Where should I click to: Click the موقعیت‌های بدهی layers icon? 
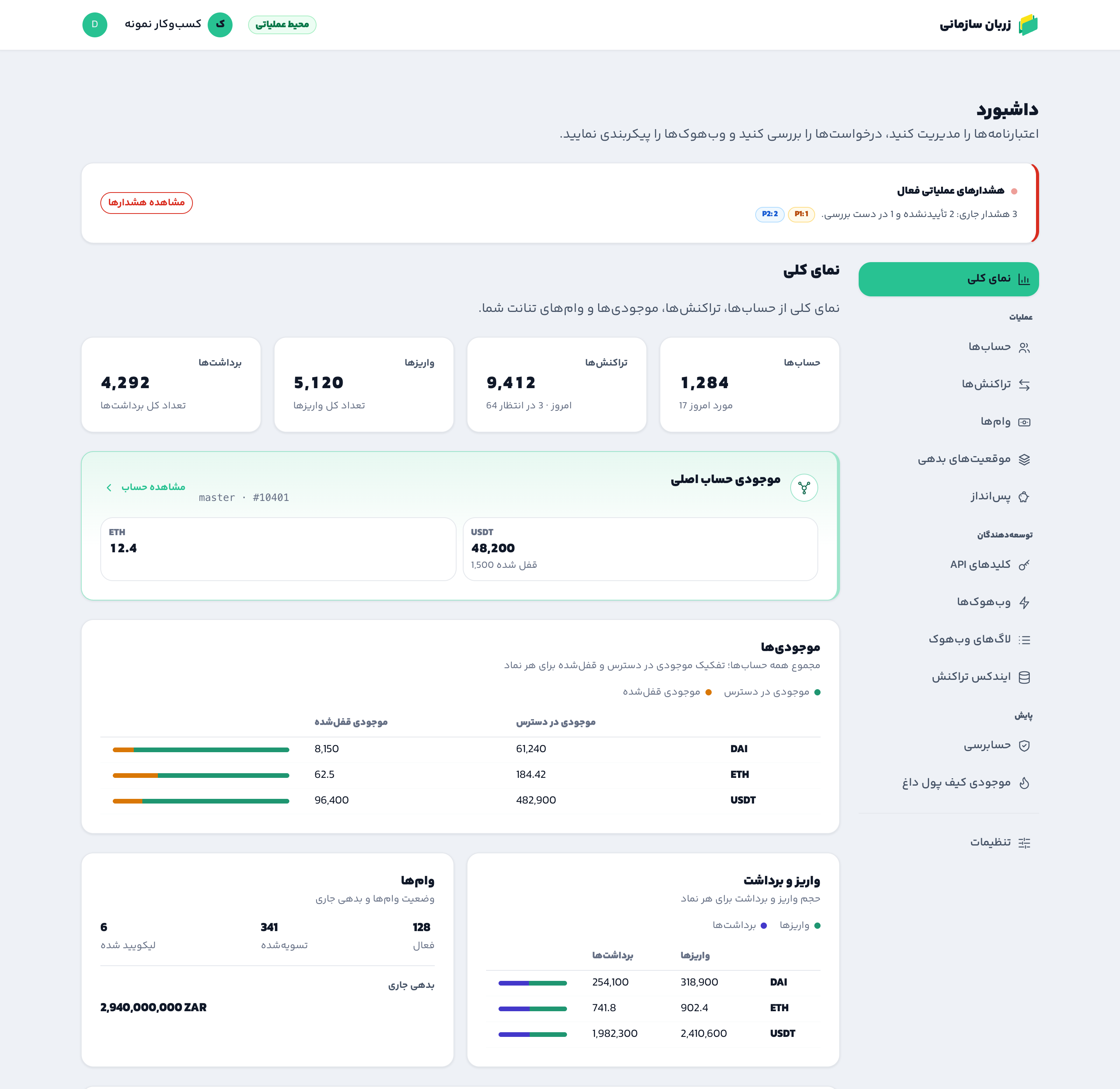[x=1024, y=459]
